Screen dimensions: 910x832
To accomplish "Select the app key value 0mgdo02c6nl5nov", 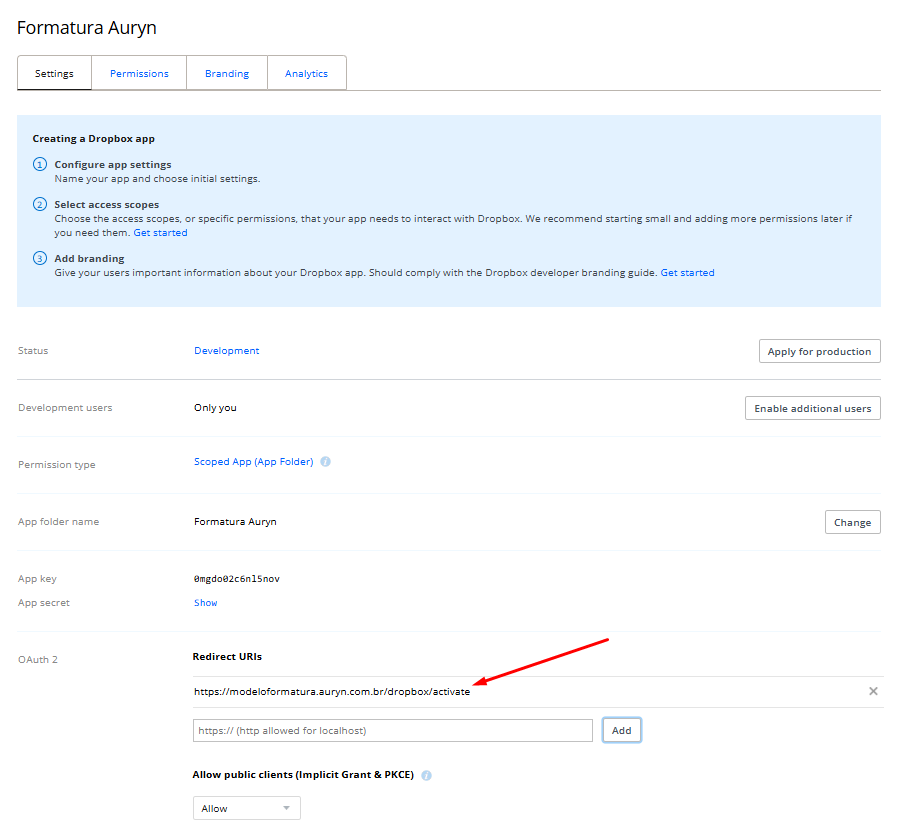I will 237,579.
